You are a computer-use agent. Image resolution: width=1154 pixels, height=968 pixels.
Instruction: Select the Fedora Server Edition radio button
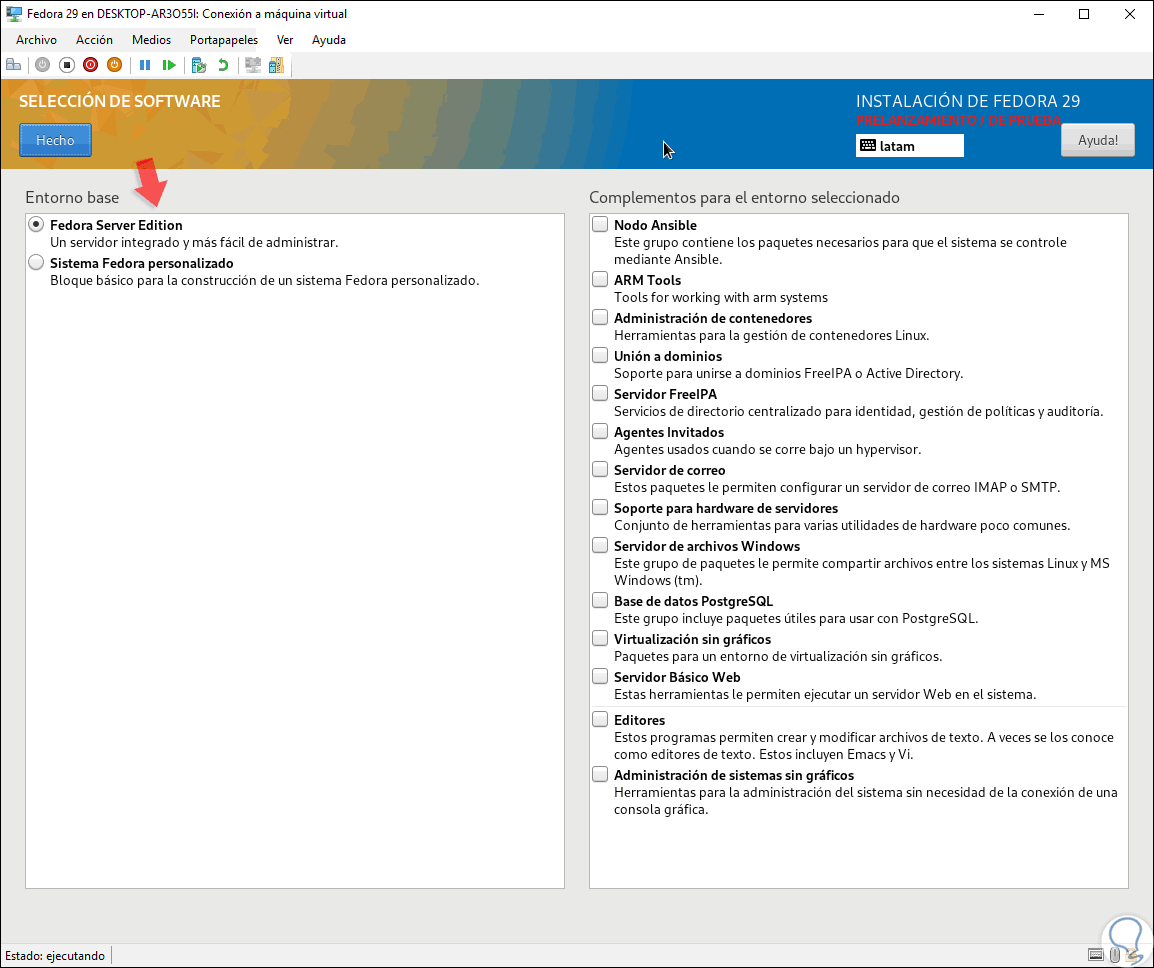click(x=36, y=225)
